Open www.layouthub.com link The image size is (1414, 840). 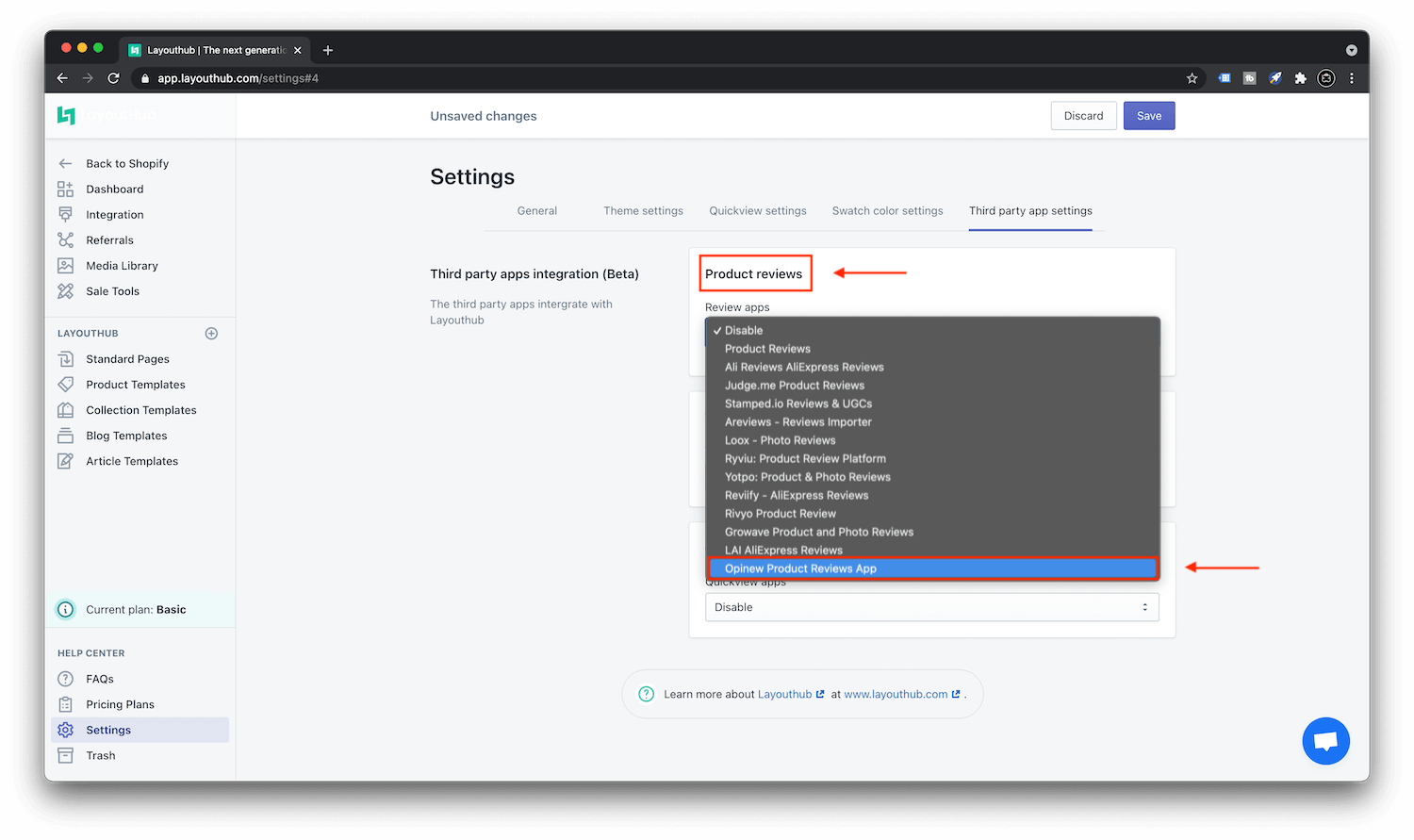click(x=902, y=694)
